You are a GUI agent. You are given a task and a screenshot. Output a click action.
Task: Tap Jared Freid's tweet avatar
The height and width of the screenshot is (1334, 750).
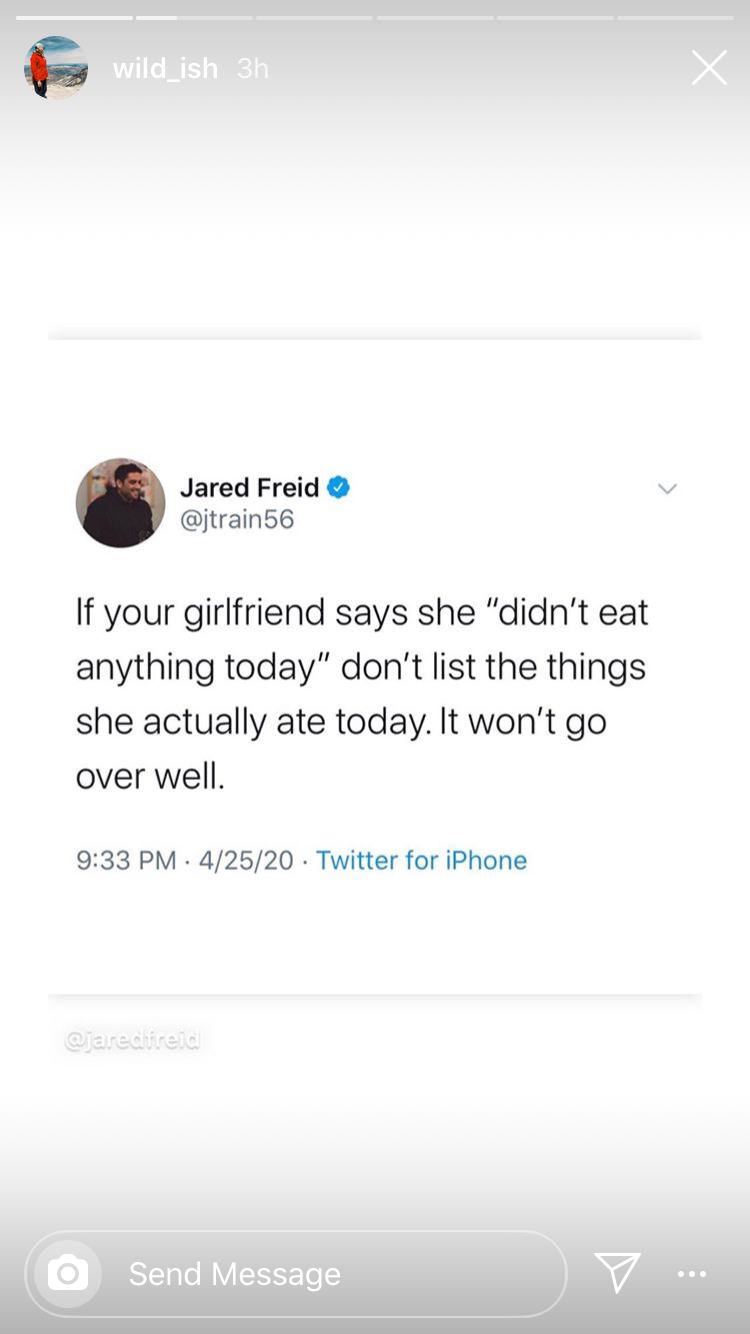point(121,503)
